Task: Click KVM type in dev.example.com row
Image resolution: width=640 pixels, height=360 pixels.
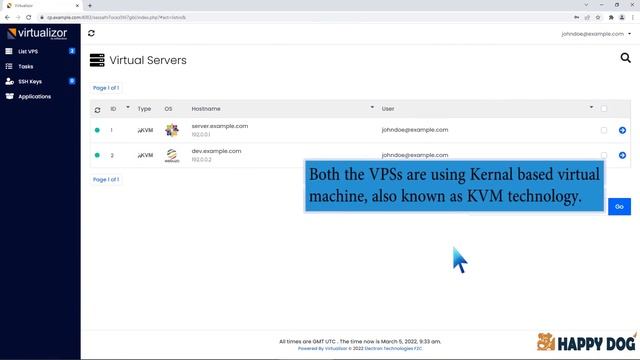Action: [145, 155]
